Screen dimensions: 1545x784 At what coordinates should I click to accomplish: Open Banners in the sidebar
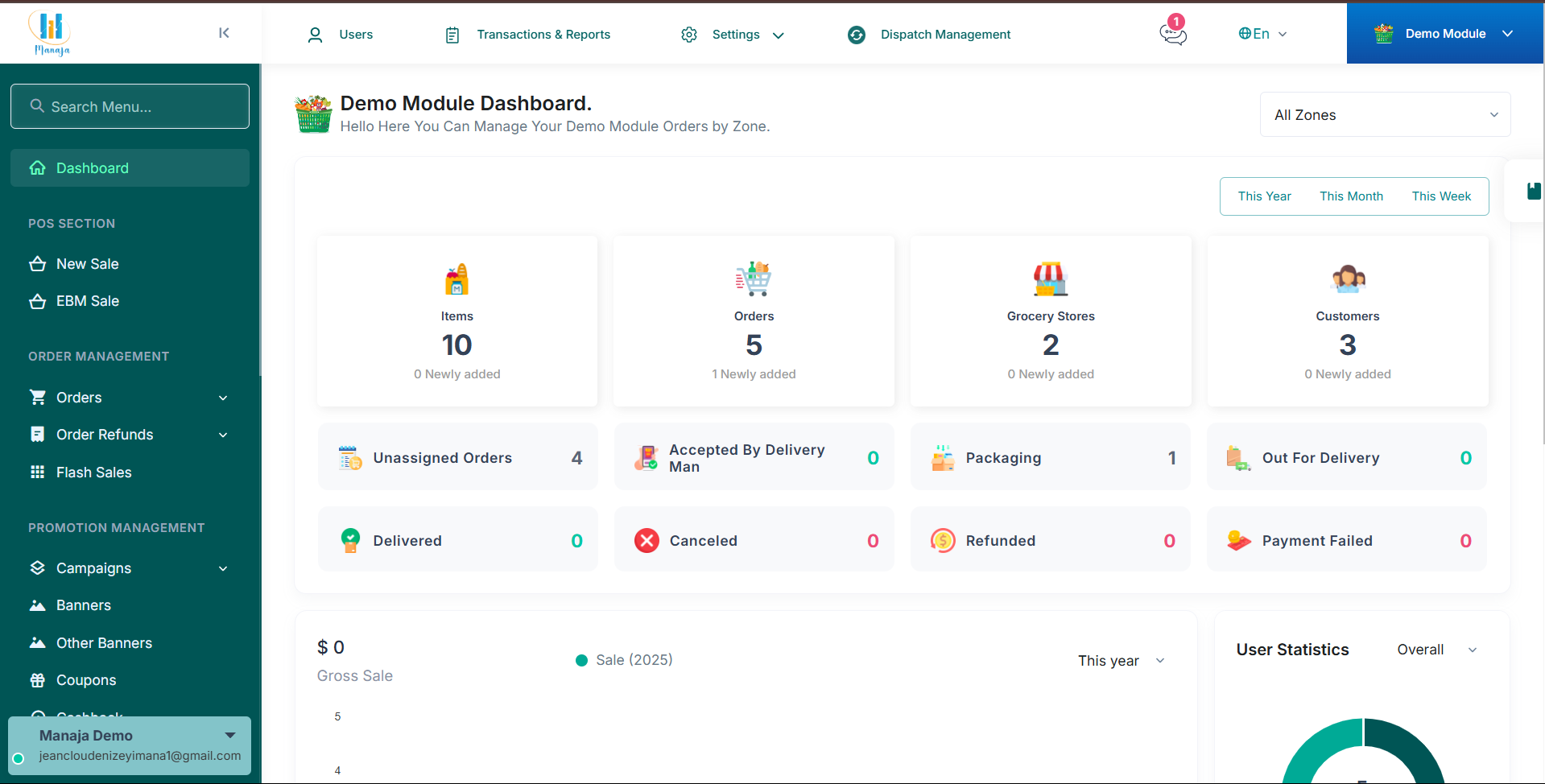pyautogui.click(x=83, y=605)
